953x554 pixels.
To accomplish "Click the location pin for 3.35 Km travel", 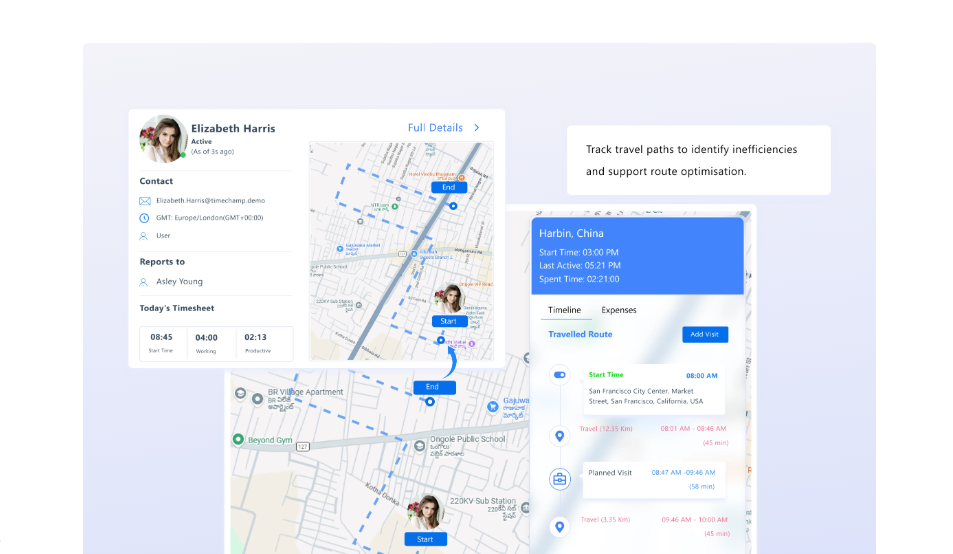I will [560, 527].
